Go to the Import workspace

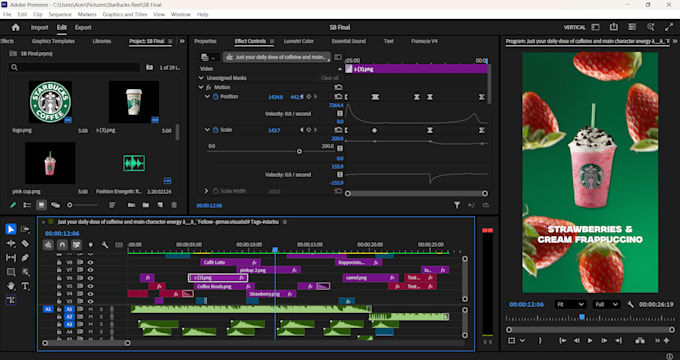click(x=39, y=27)
